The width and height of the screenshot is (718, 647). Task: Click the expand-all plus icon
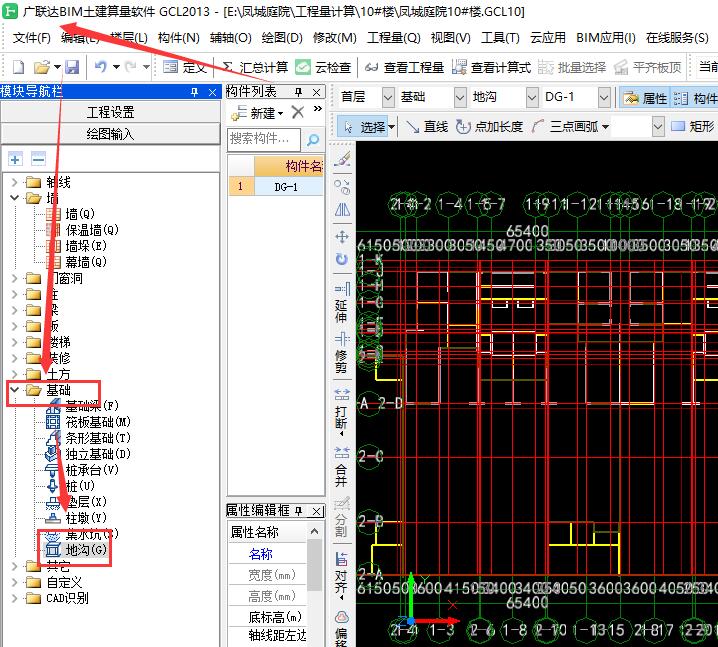(15, 159)
